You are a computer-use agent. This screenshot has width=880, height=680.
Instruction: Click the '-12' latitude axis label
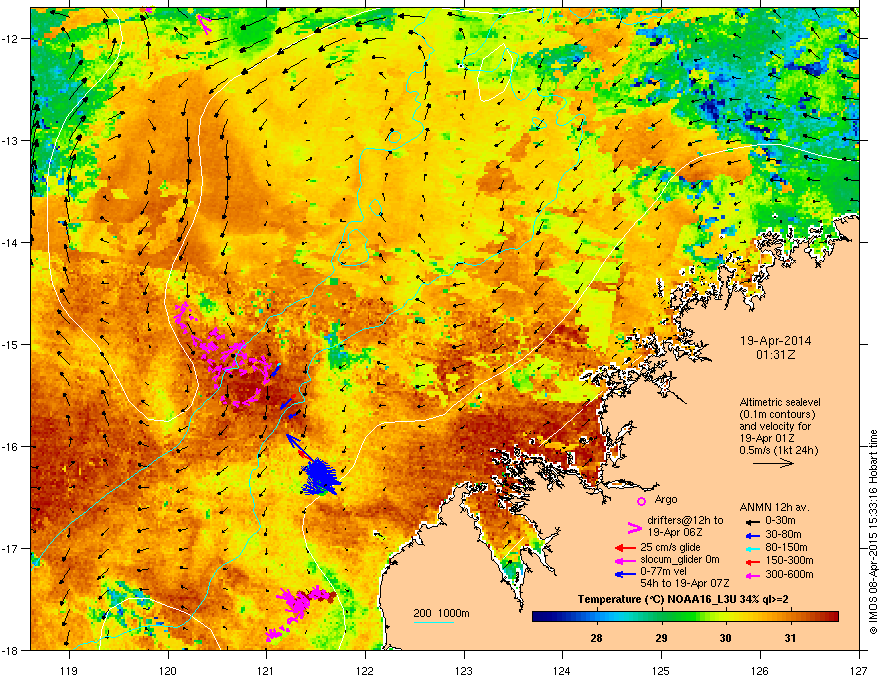coord(11,39)
